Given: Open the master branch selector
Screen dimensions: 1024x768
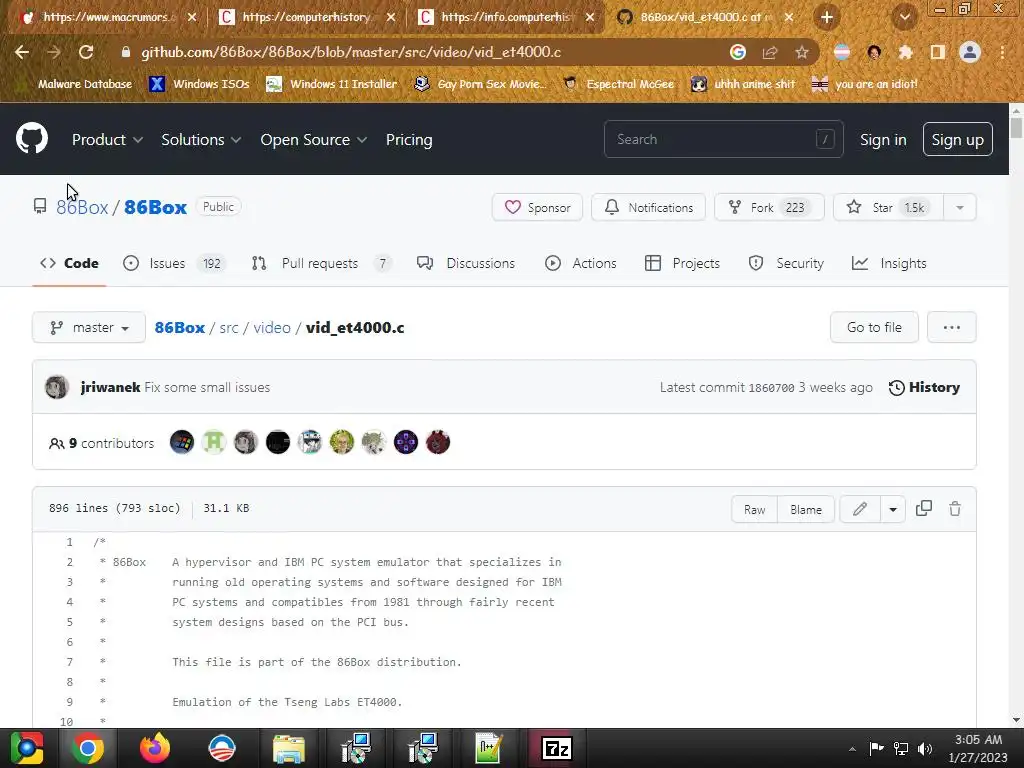Looking at the screenshot, I should (x=89, y=327).
